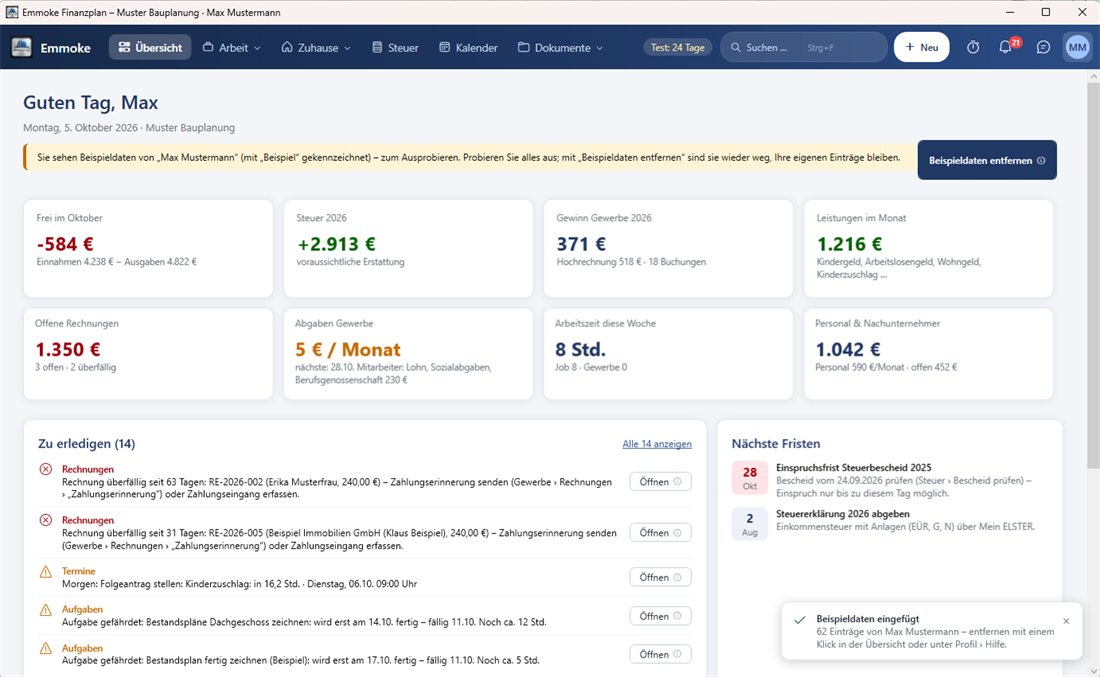Click the magnifier icon in the search box
This screenshot has width=1100, height=677.
(736, 47)
